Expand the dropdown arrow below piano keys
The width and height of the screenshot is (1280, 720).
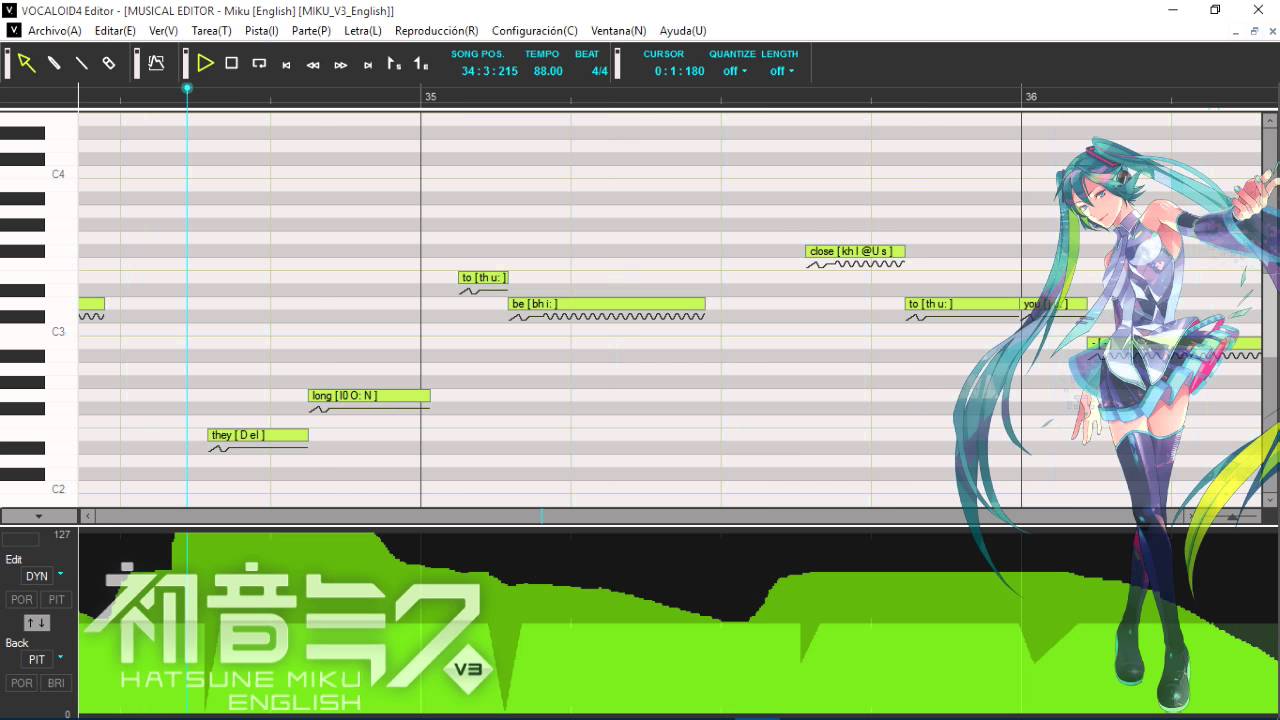click(x=39, y=516)
